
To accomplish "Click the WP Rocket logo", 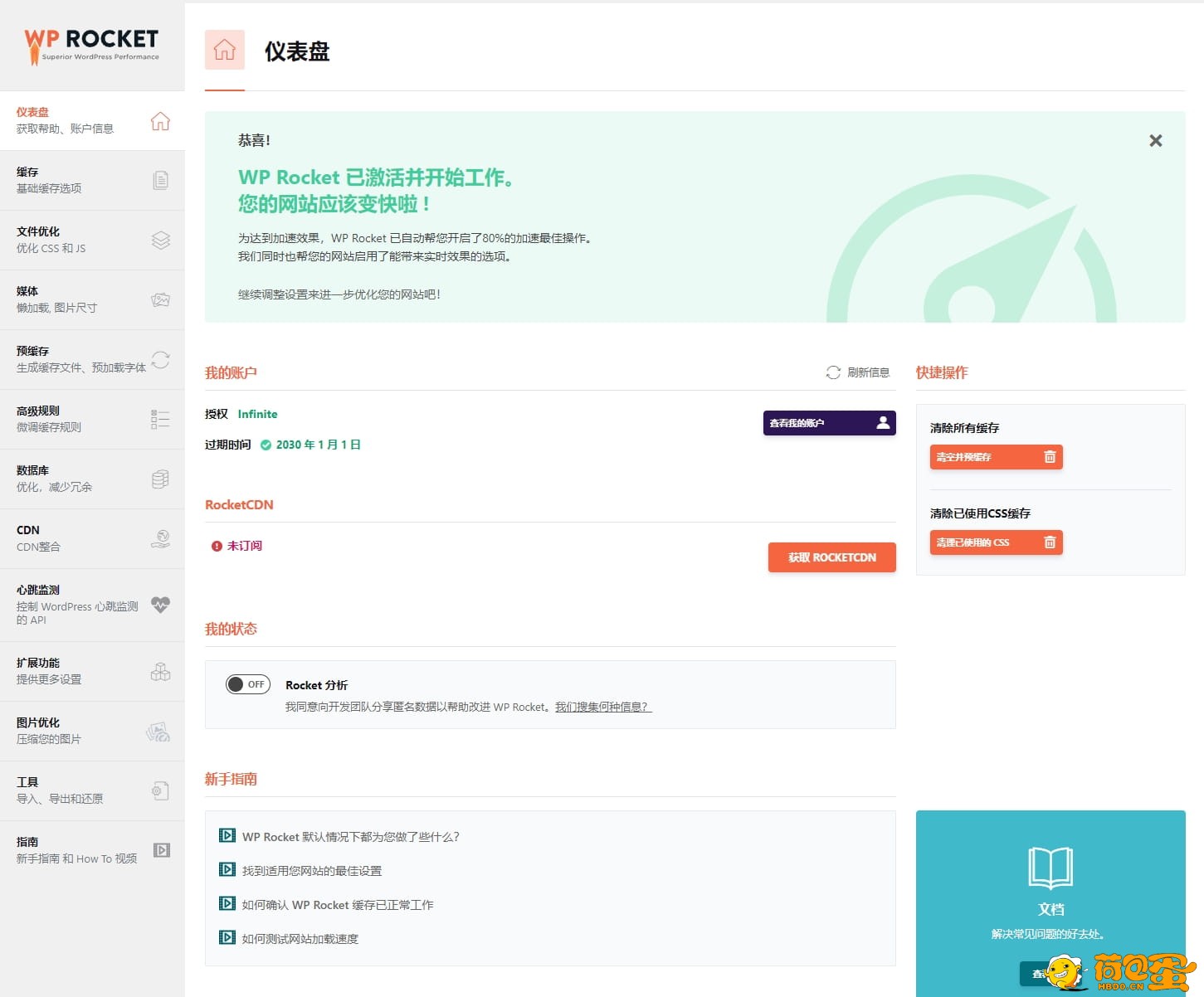I will (x=91, y=46).
